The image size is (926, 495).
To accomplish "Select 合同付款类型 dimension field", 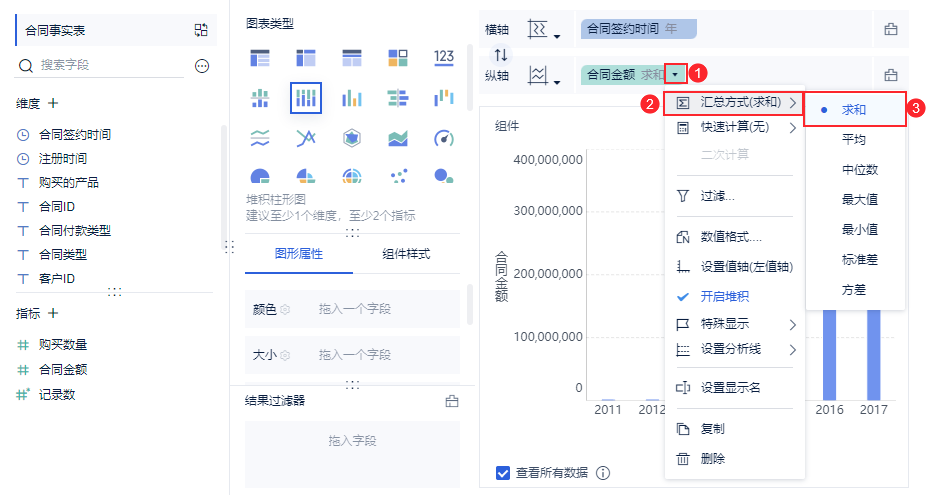I will pyautogui.click(x=74, y=231).
